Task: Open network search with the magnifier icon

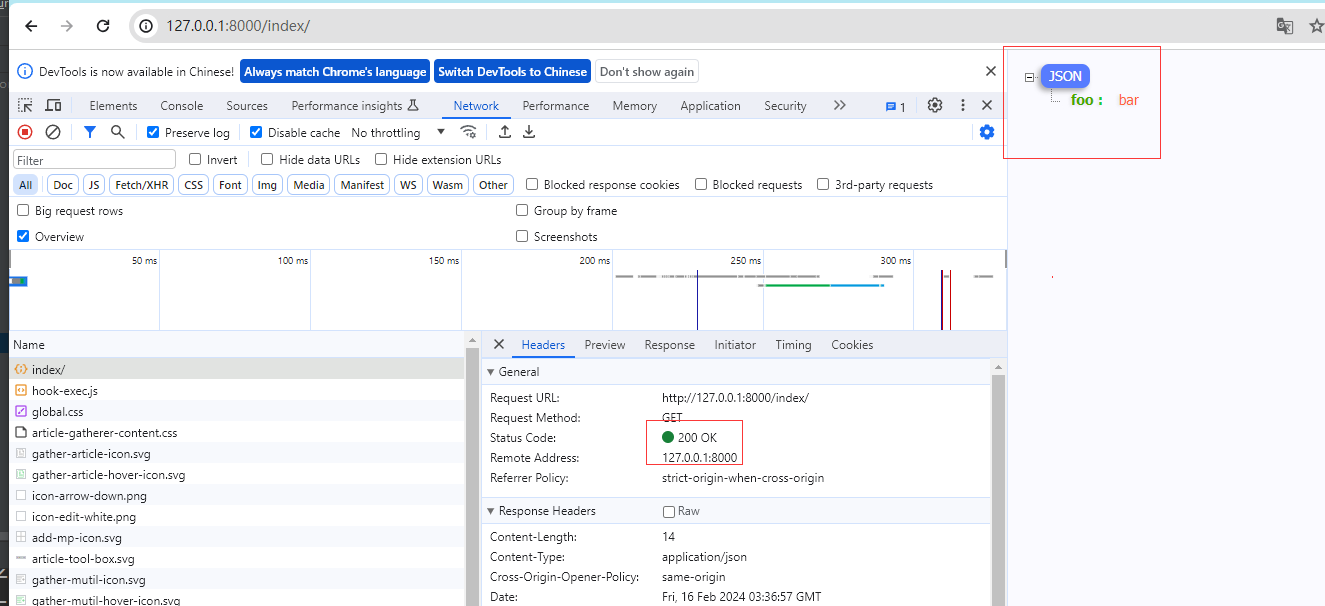Action: click(118, 132)
